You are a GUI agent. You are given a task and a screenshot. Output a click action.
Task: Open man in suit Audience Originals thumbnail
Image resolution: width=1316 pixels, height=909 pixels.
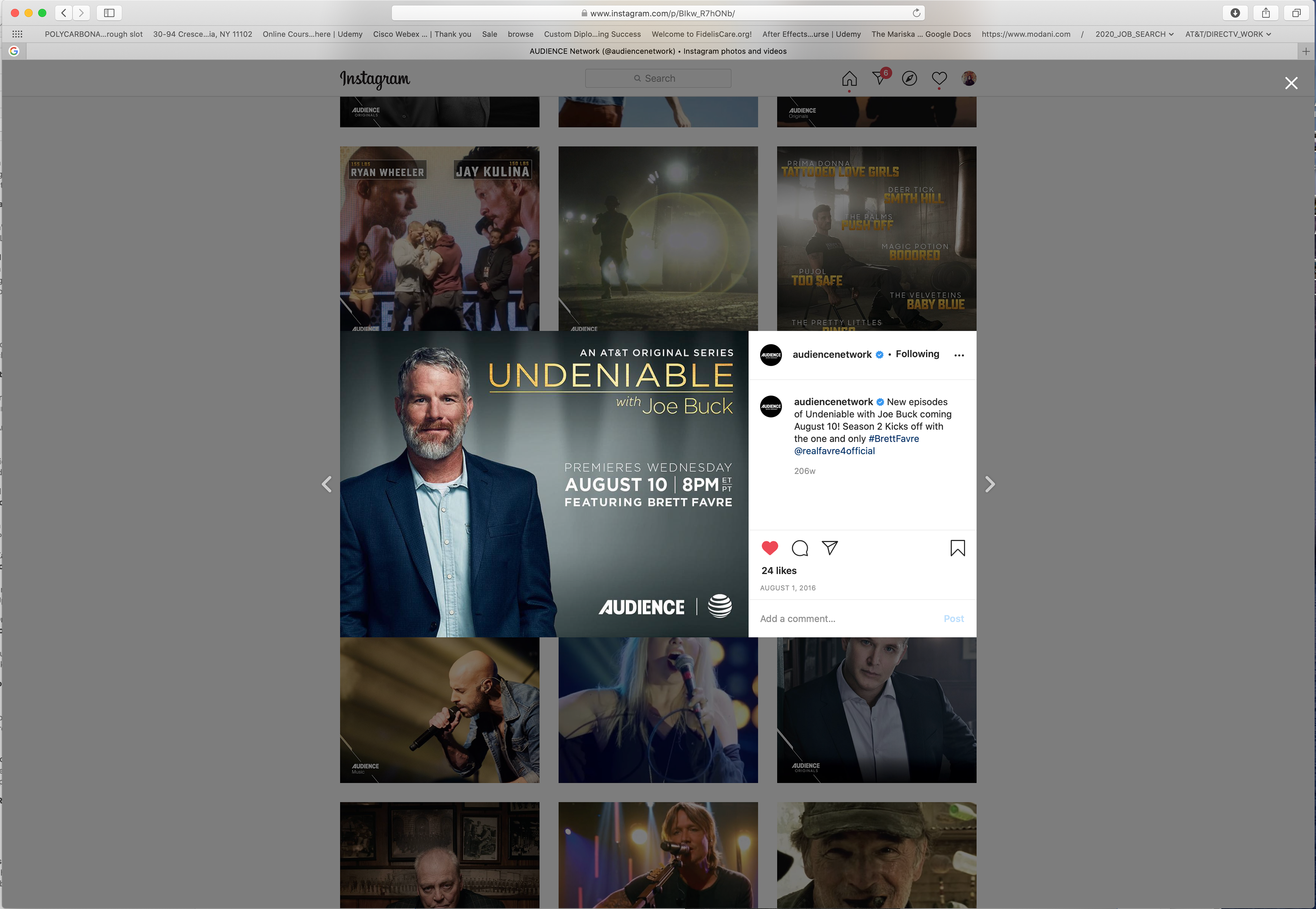pyautogui.click(x=876, y=710)
